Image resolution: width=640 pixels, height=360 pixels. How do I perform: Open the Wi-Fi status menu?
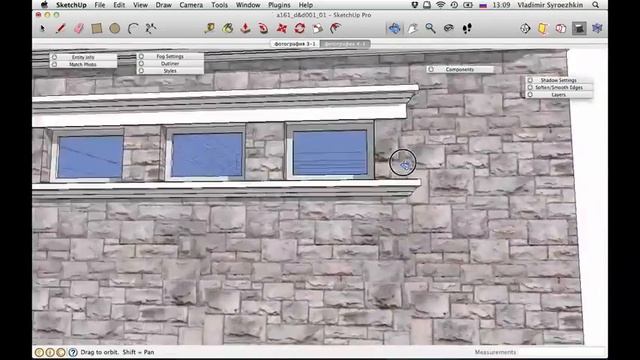click(440, 5)
